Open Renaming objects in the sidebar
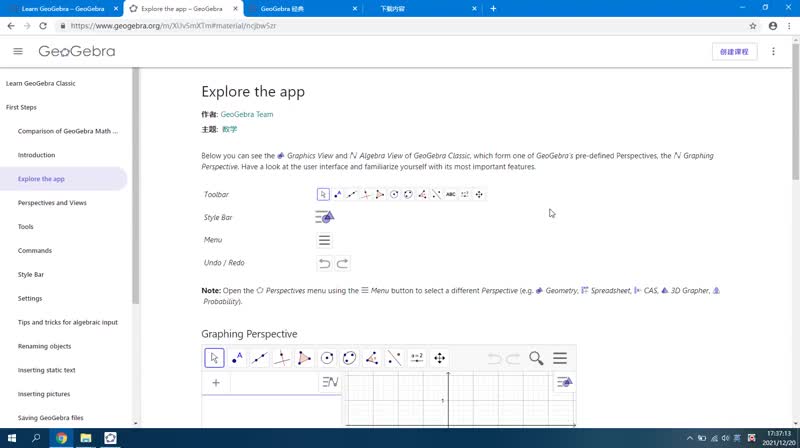800x448 pixels. tap(44, 346)
